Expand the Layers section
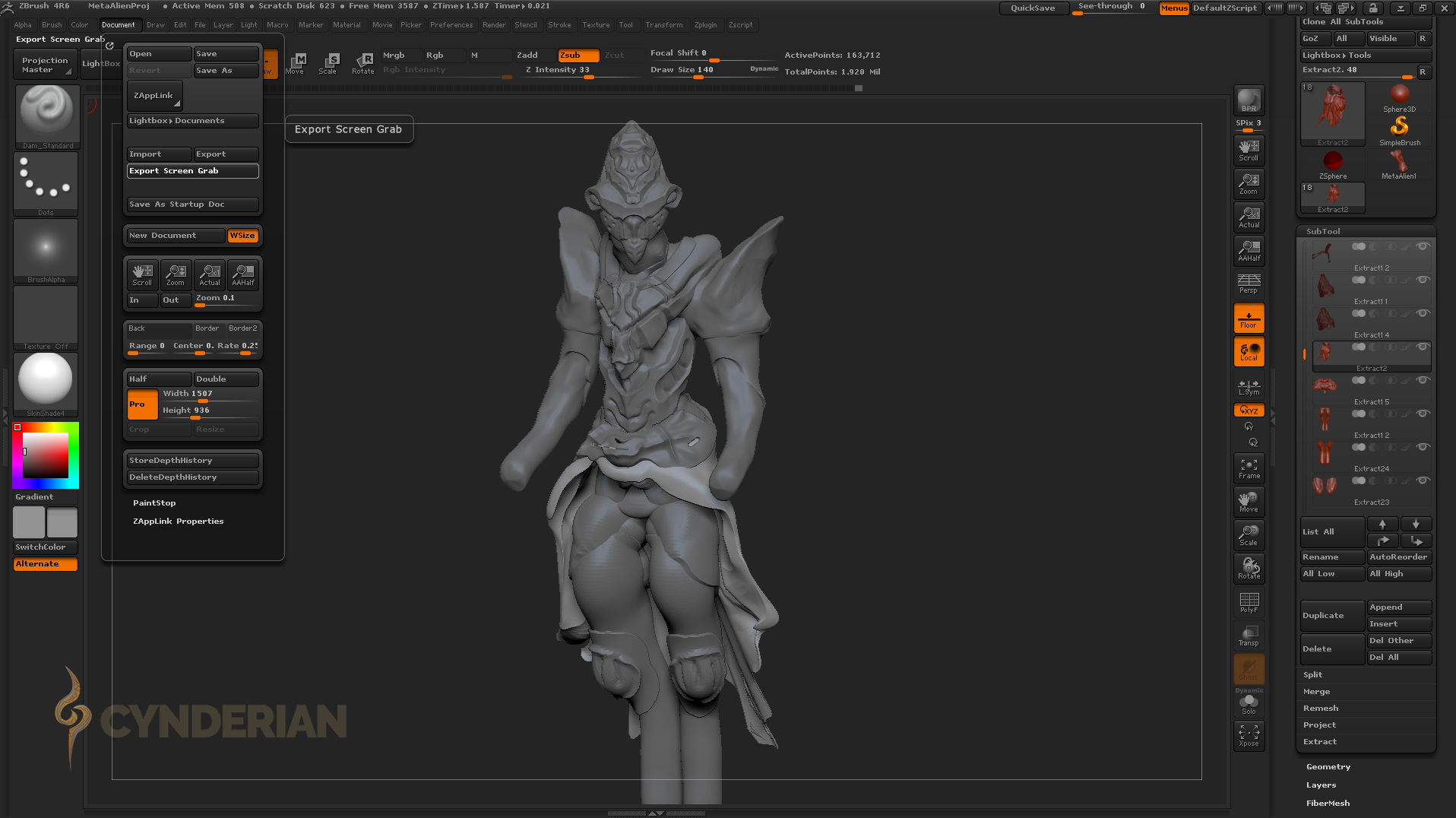 pyautogui.click(x=1321, y=785)
